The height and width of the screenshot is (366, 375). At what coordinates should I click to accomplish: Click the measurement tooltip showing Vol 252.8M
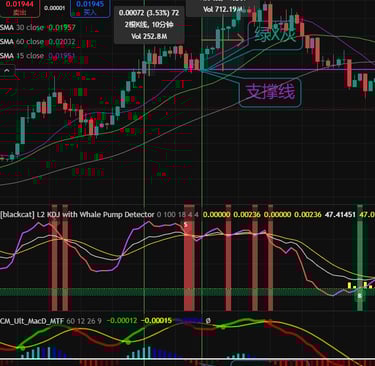coord(149,25)
